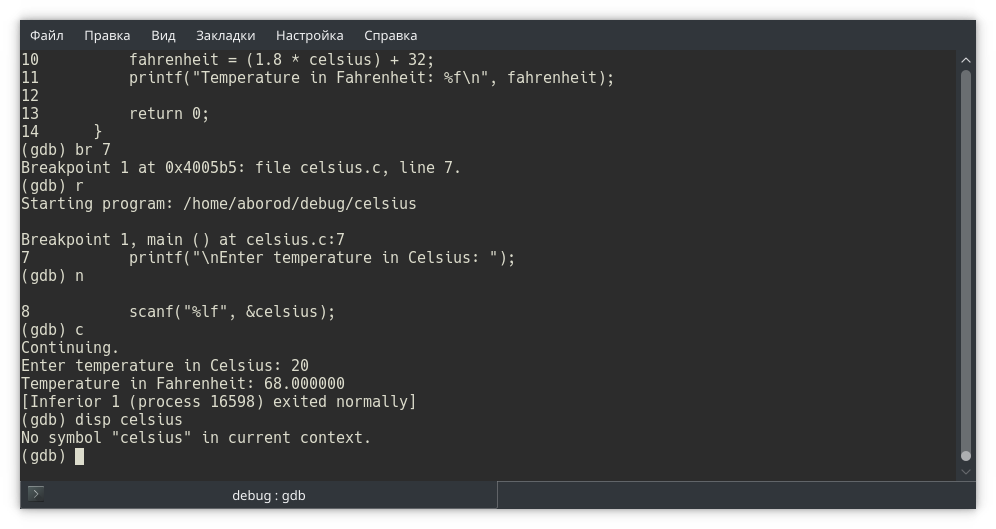Open the Закладки menu
The height and width of the screenshot is (529, 996).
pyautogui.click(x=225, y=35)
